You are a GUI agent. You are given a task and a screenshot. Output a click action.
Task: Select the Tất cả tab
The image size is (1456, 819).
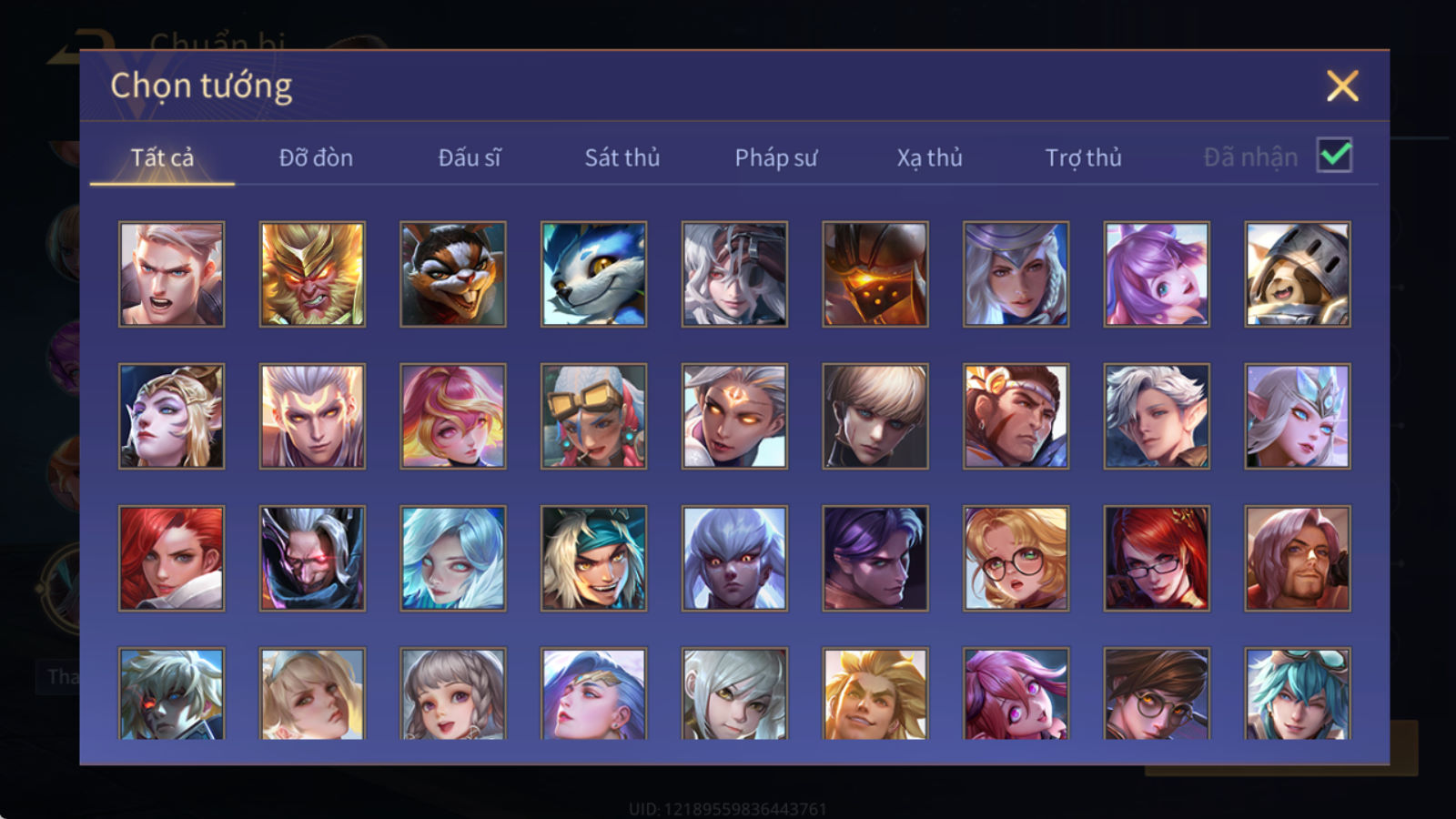click(162, 157)
